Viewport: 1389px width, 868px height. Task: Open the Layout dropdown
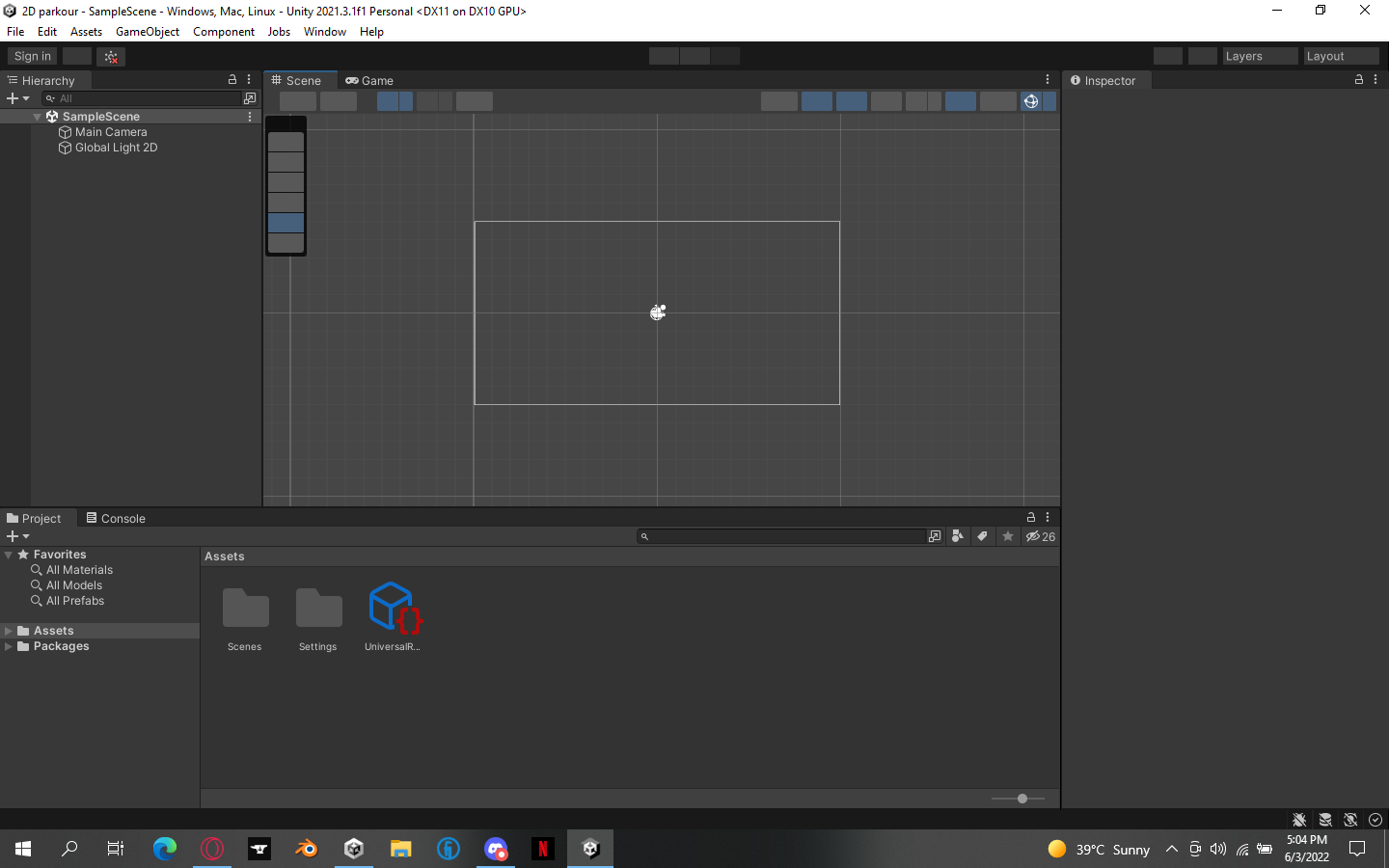pyautogui.click(x=1341, y=56)
